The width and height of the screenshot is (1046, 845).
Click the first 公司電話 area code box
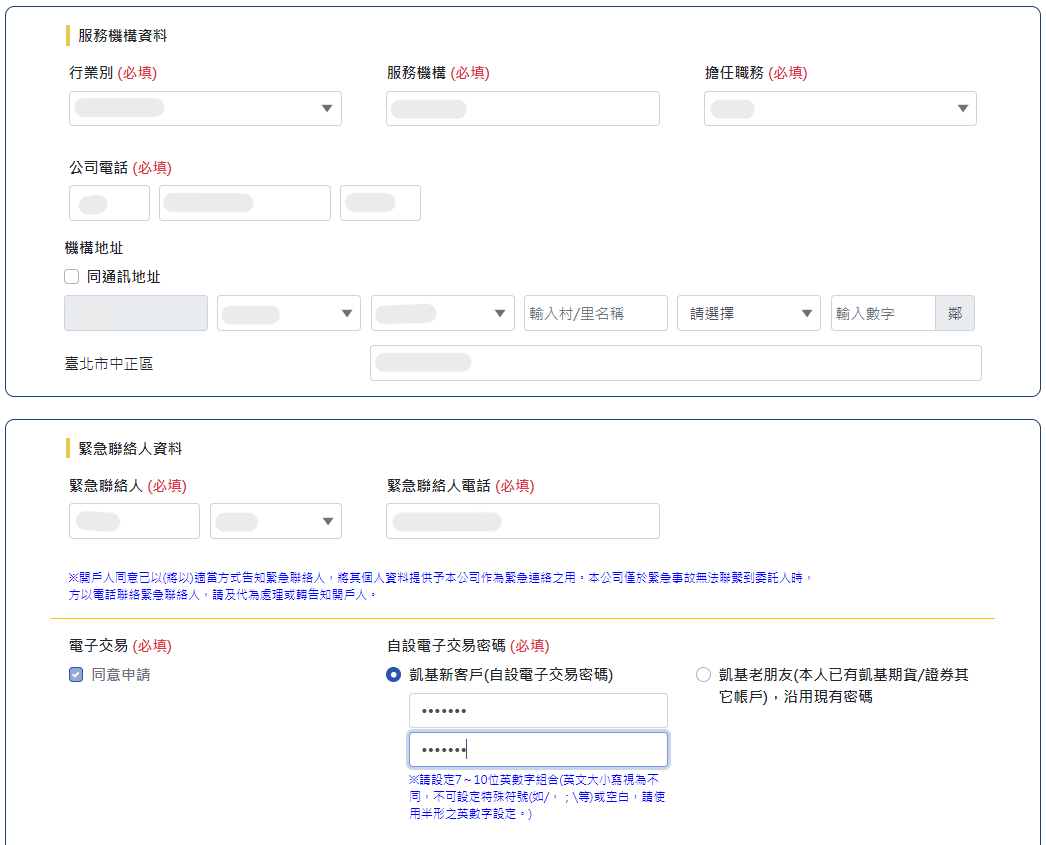[x=109, y=203]
